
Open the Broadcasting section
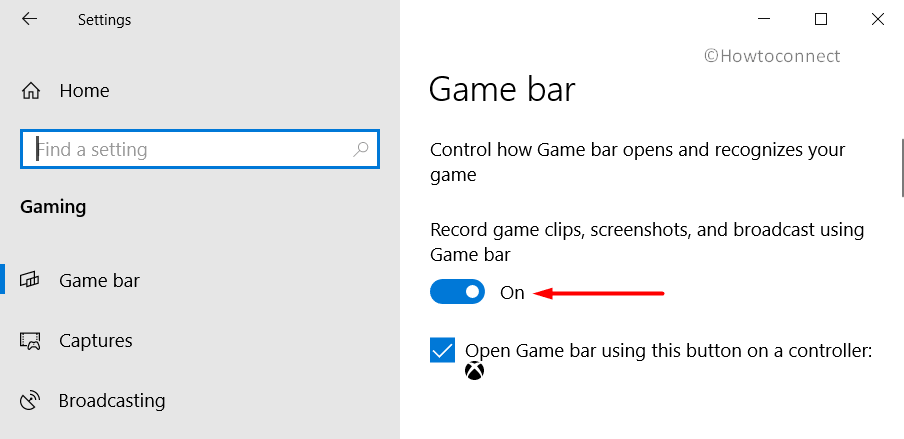click(x=112, y=400)
